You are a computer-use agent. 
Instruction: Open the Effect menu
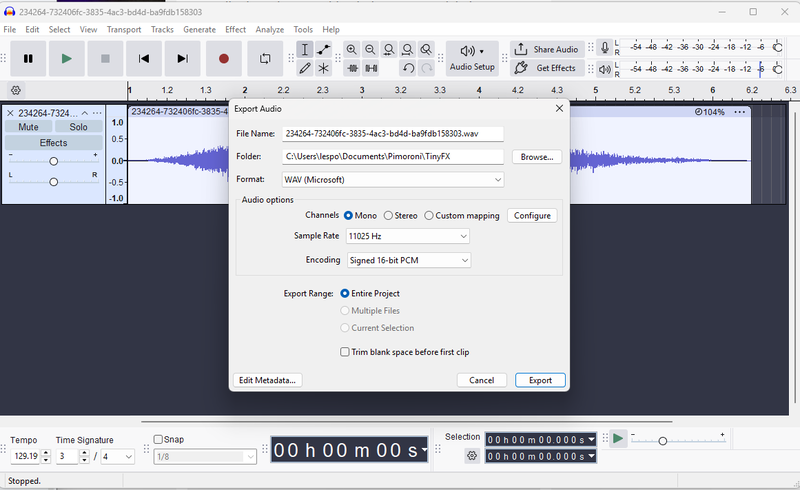235,30
